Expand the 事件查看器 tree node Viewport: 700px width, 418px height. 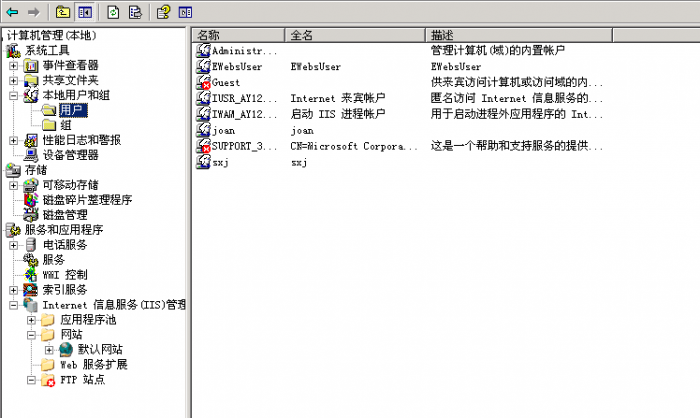coord(14,65)
